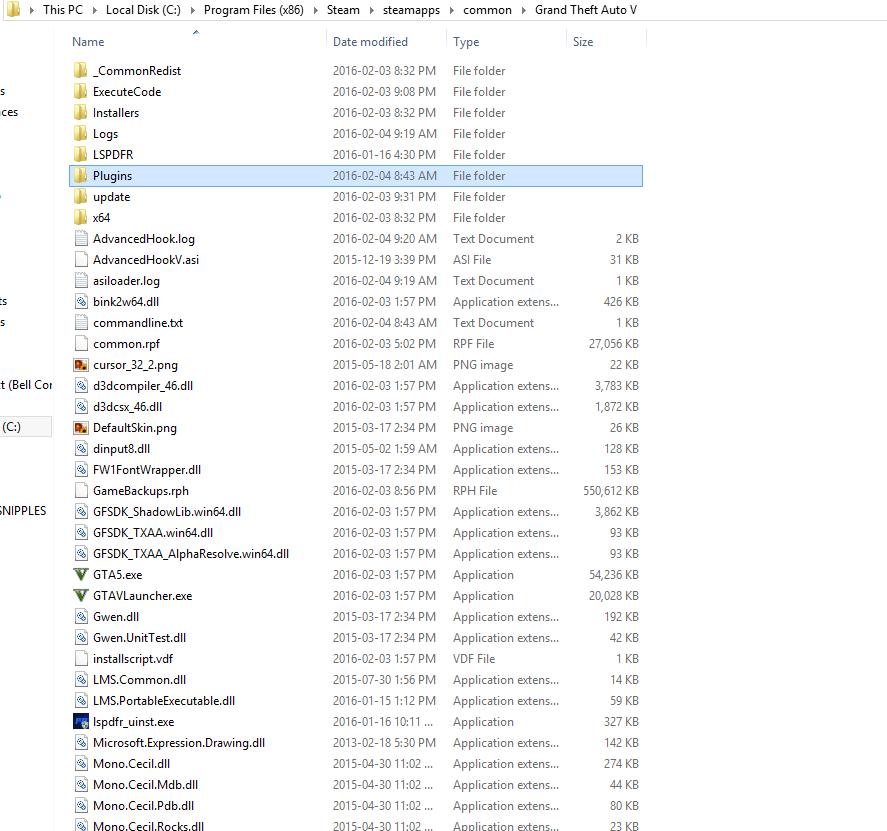
Task: Click the _CommonRedist folder icon
Action: (x=80, y=71)
